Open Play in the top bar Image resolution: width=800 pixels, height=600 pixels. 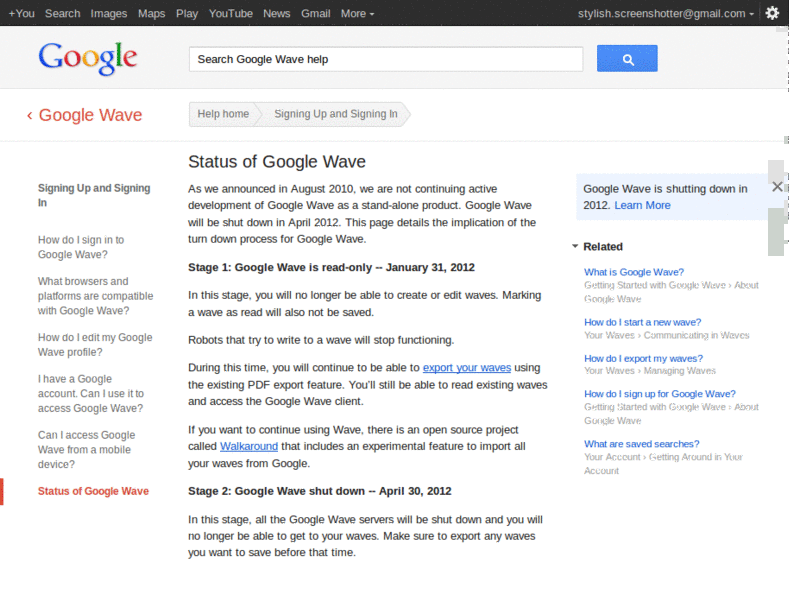[x=187, y=14]
